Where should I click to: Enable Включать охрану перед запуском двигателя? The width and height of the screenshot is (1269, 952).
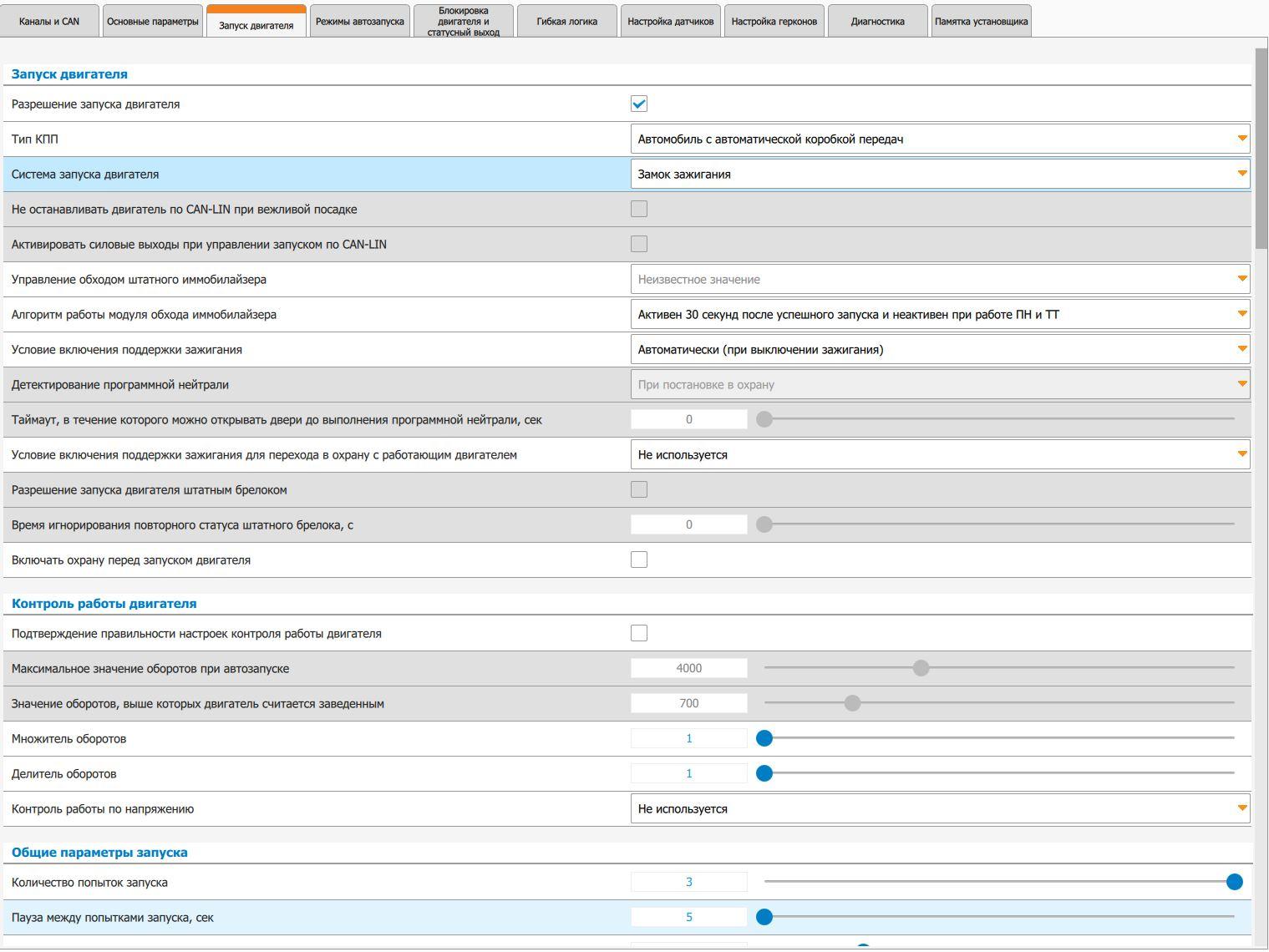tap(639, 560)
